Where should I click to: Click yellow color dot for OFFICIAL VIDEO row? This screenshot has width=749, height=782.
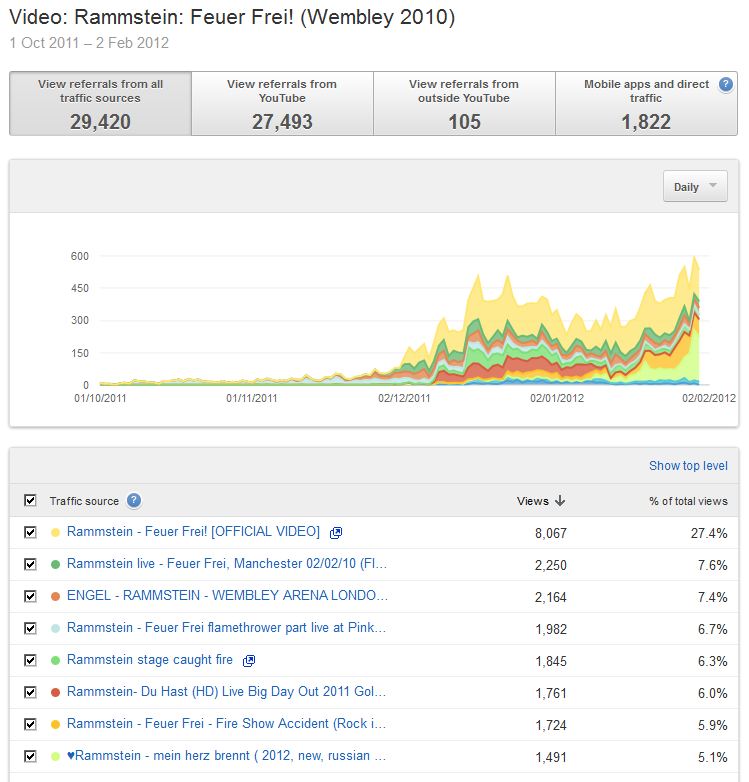(x=55, y=533)
